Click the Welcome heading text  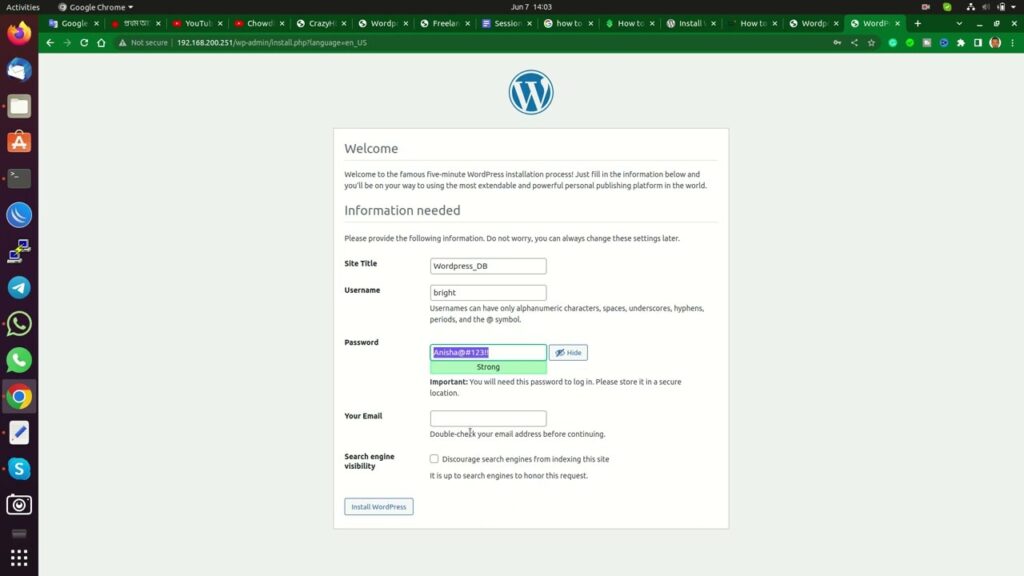pyautogui.click(x=371, y=148)
